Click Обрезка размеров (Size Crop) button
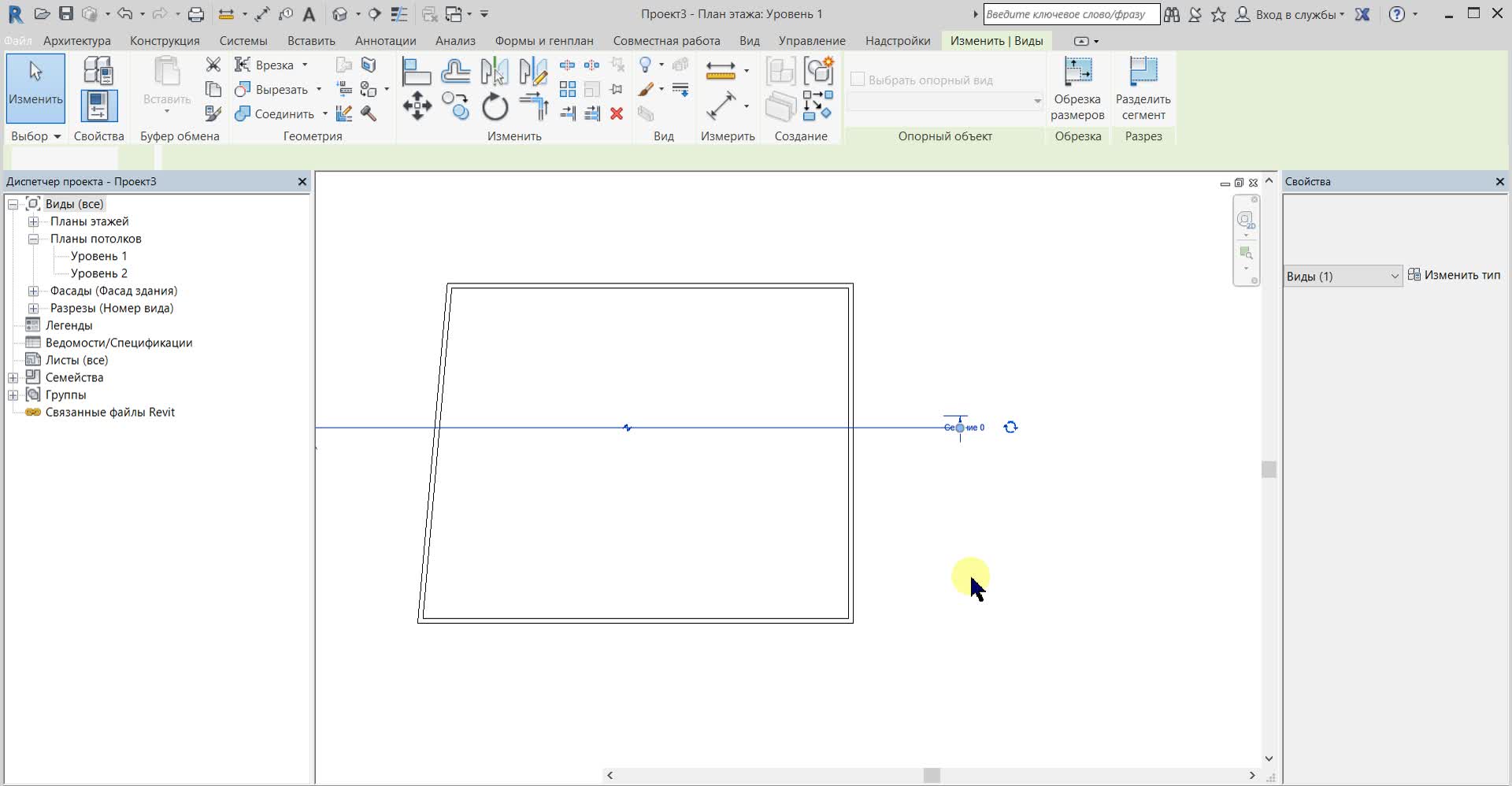This screenshot has width=1512, height=786. (x=1077, y=88)
